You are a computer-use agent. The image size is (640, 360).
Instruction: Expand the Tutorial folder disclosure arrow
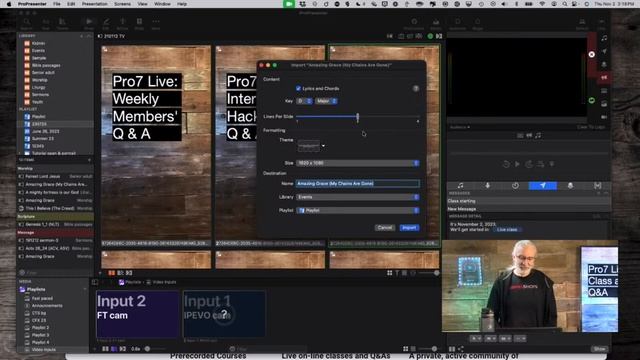pos(20,153)
